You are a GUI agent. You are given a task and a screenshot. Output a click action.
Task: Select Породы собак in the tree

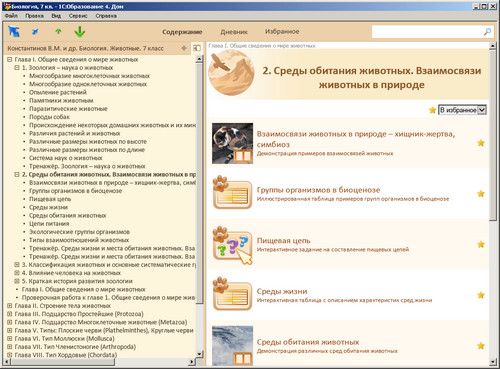point(49,117)
